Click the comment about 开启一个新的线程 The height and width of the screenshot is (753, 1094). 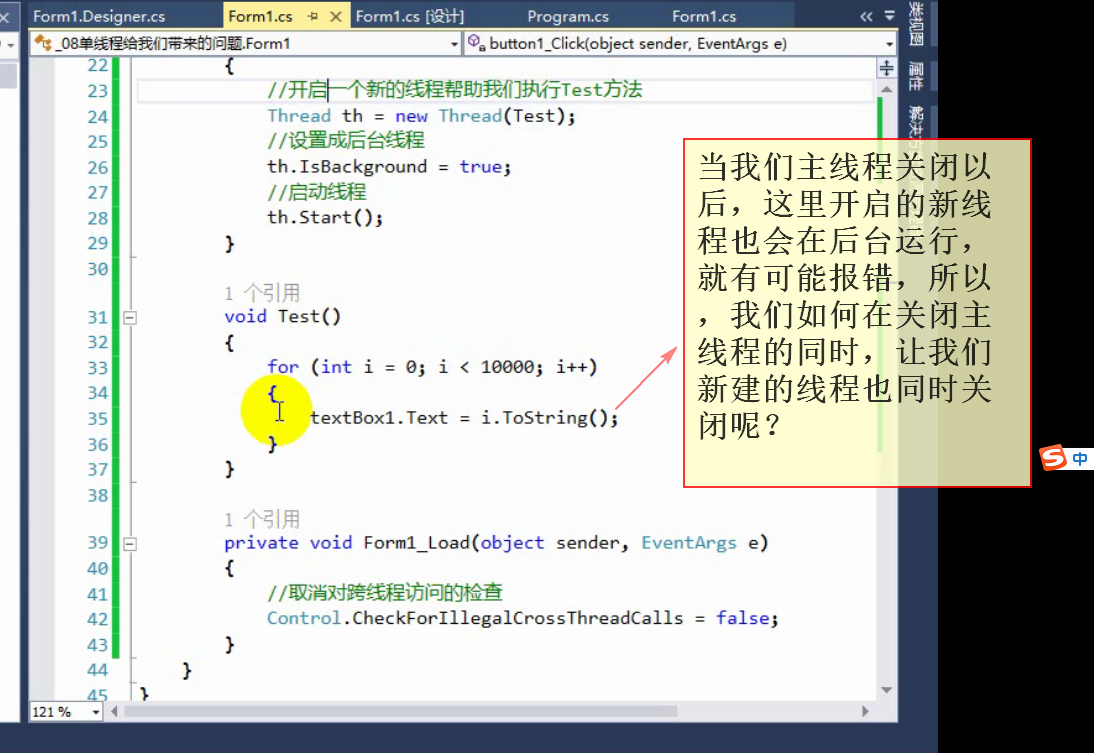point(455,89)
